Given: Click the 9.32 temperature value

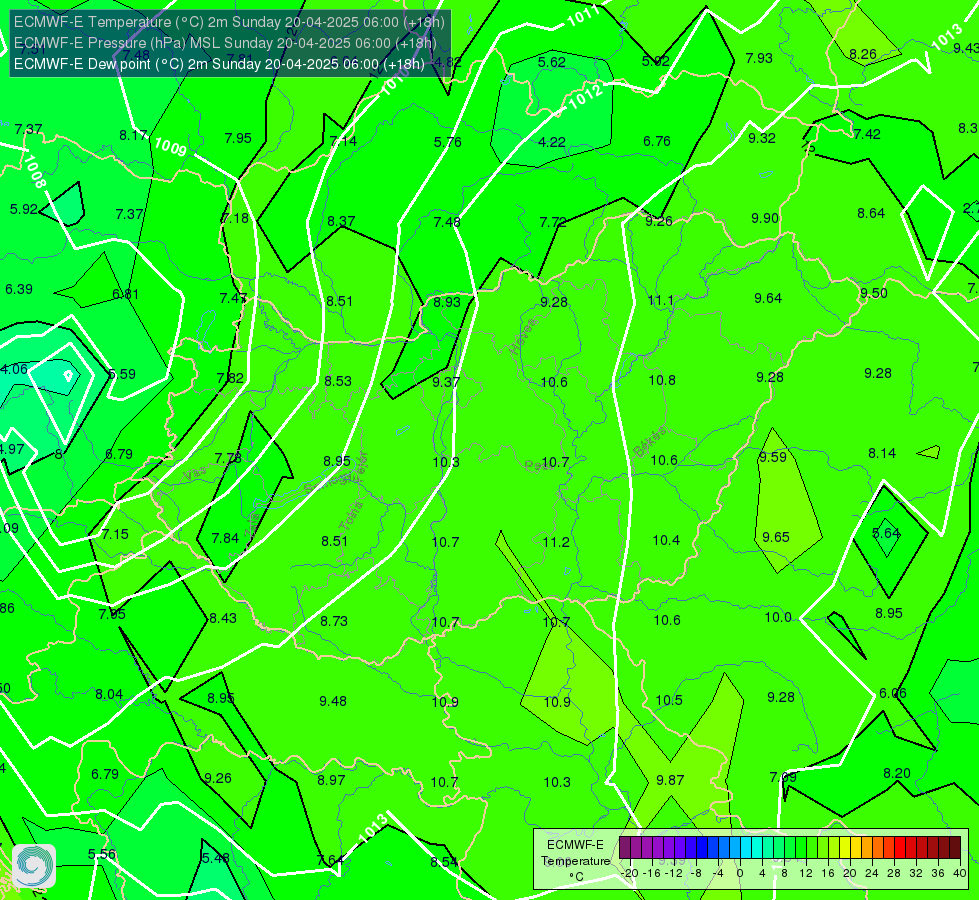Looking at the screenshot, I should (762, 138).
